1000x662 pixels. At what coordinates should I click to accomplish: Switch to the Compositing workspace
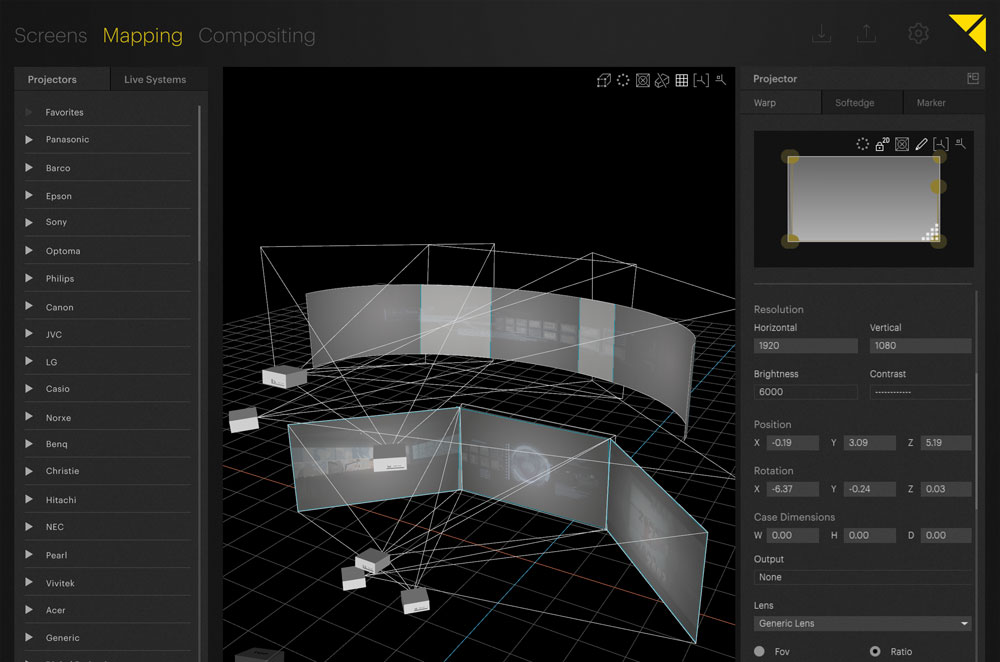(x=257, y=35)
